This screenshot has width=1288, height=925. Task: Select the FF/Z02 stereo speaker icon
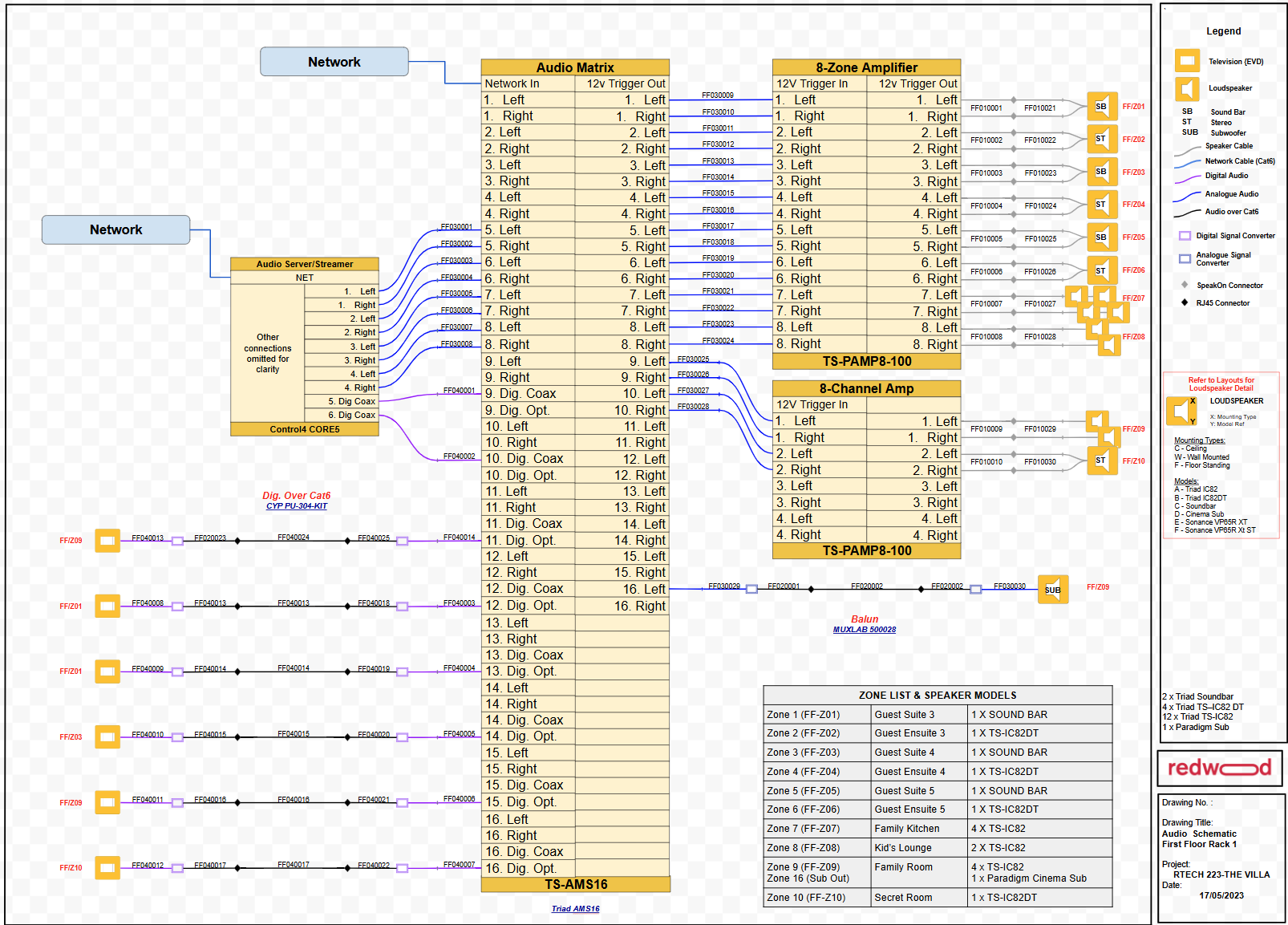(1101, 140)
